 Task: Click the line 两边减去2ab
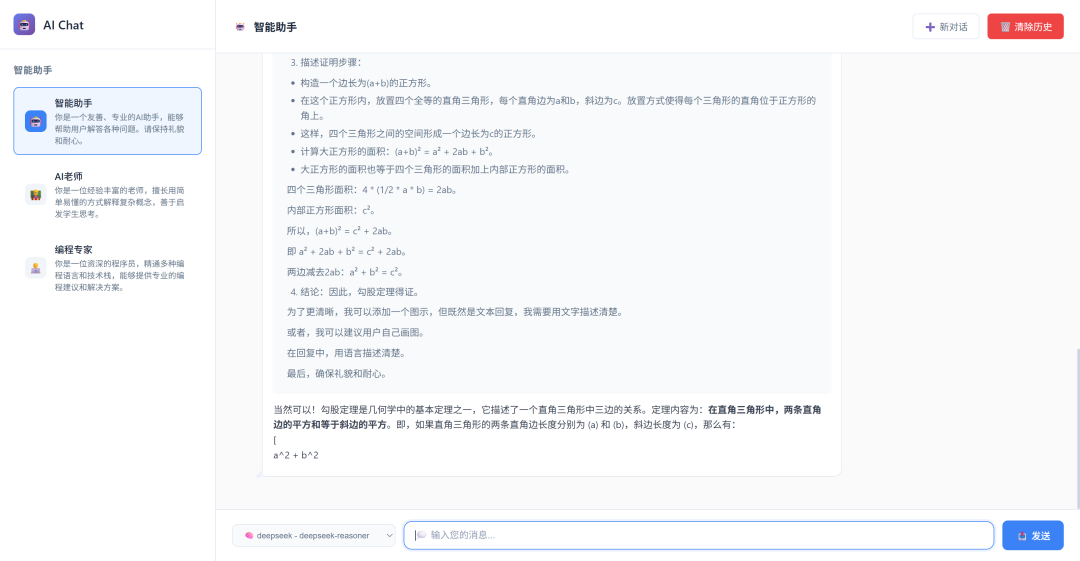click(x=345, y=272)
